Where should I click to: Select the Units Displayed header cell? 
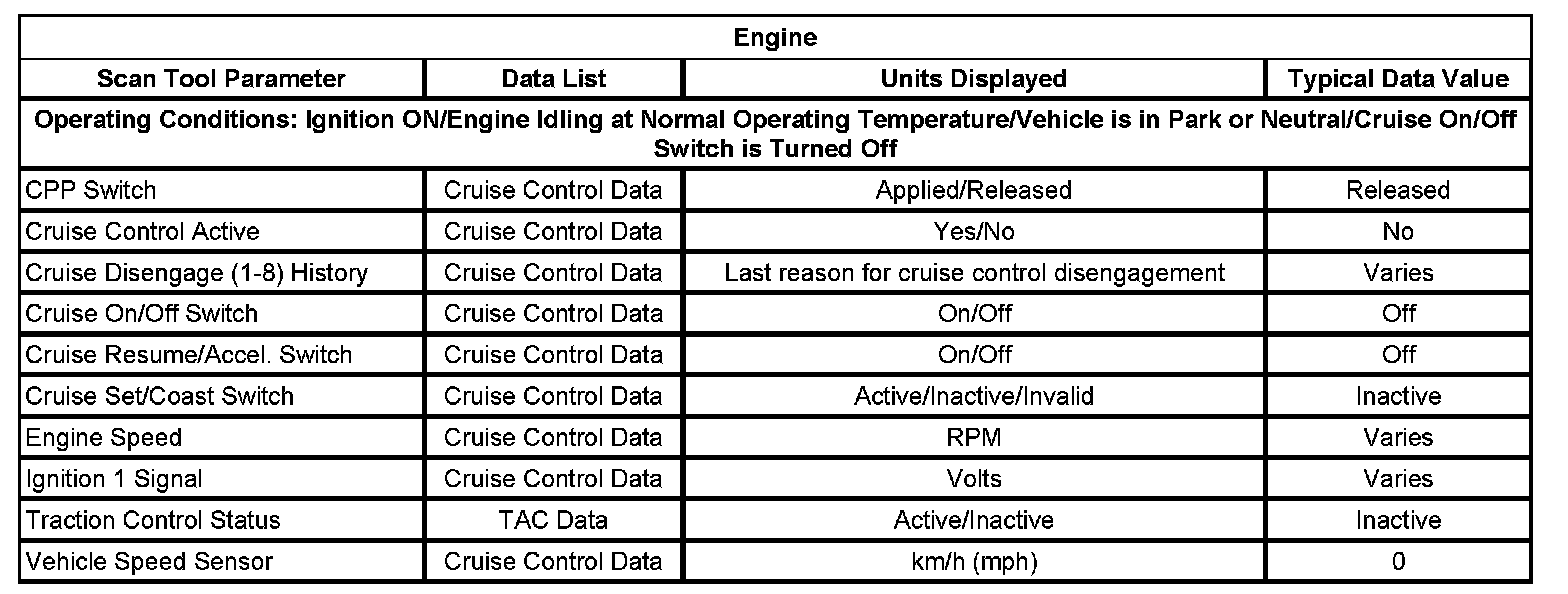click(973, 79)
